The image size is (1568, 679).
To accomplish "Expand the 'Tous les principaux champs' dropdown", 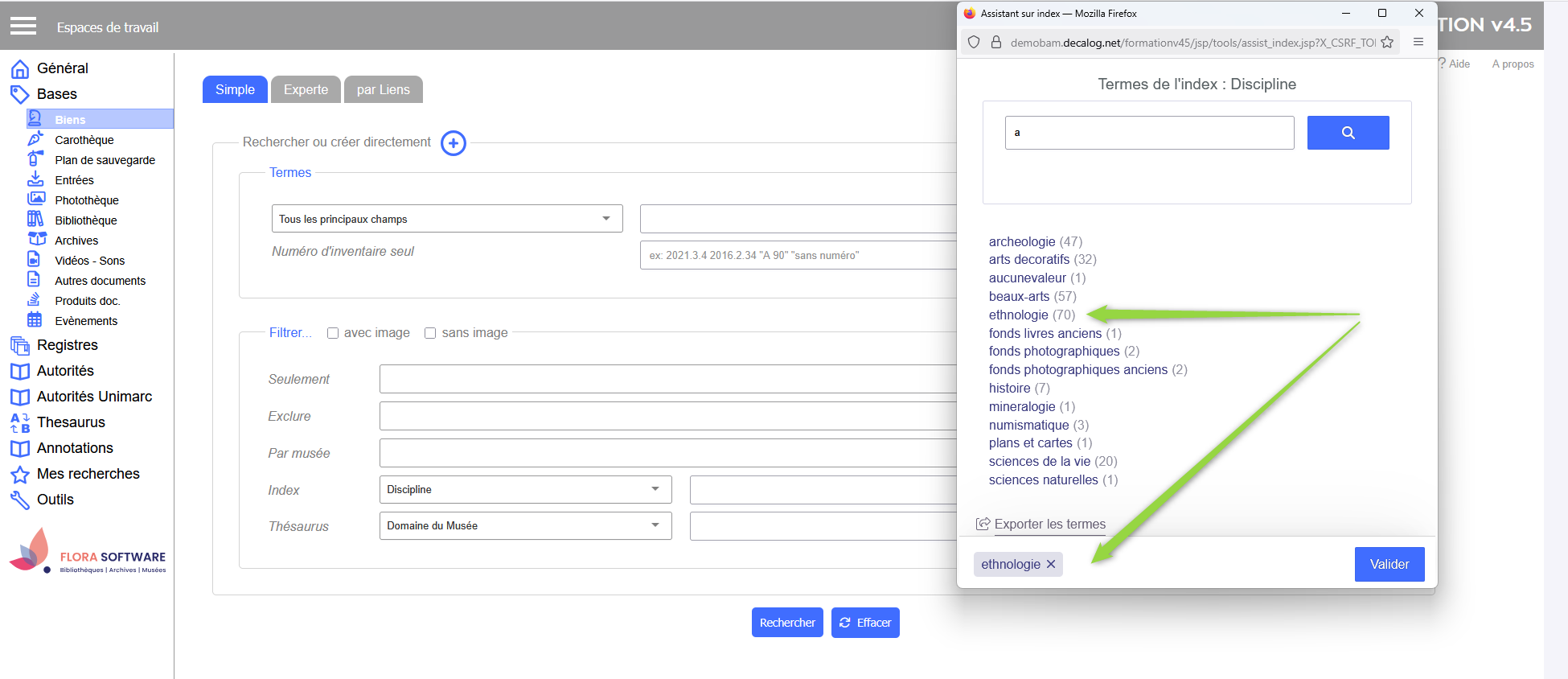I will tap(446, 219).
